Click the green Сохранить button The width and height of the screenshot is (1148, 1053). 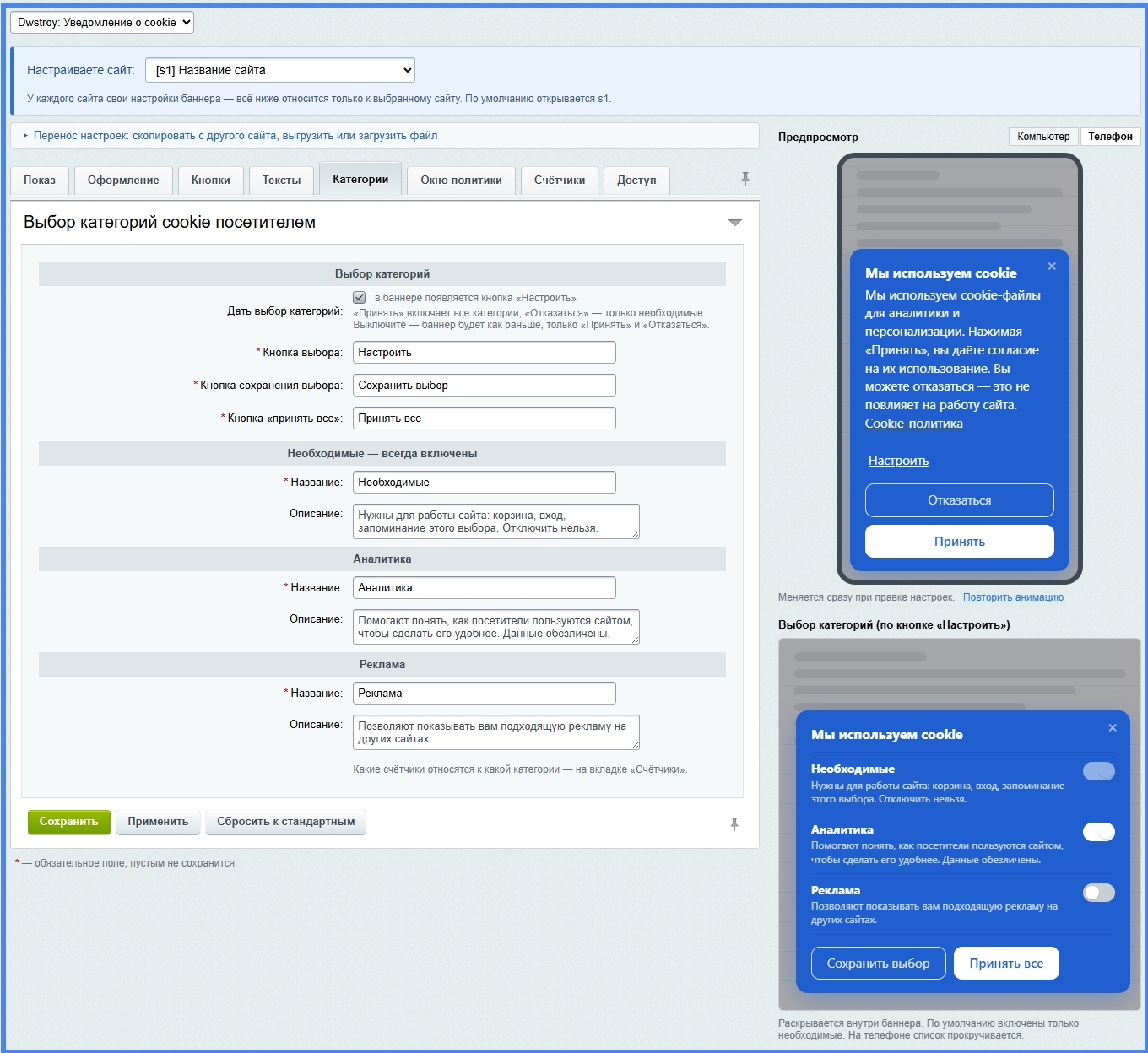point(69,822)
